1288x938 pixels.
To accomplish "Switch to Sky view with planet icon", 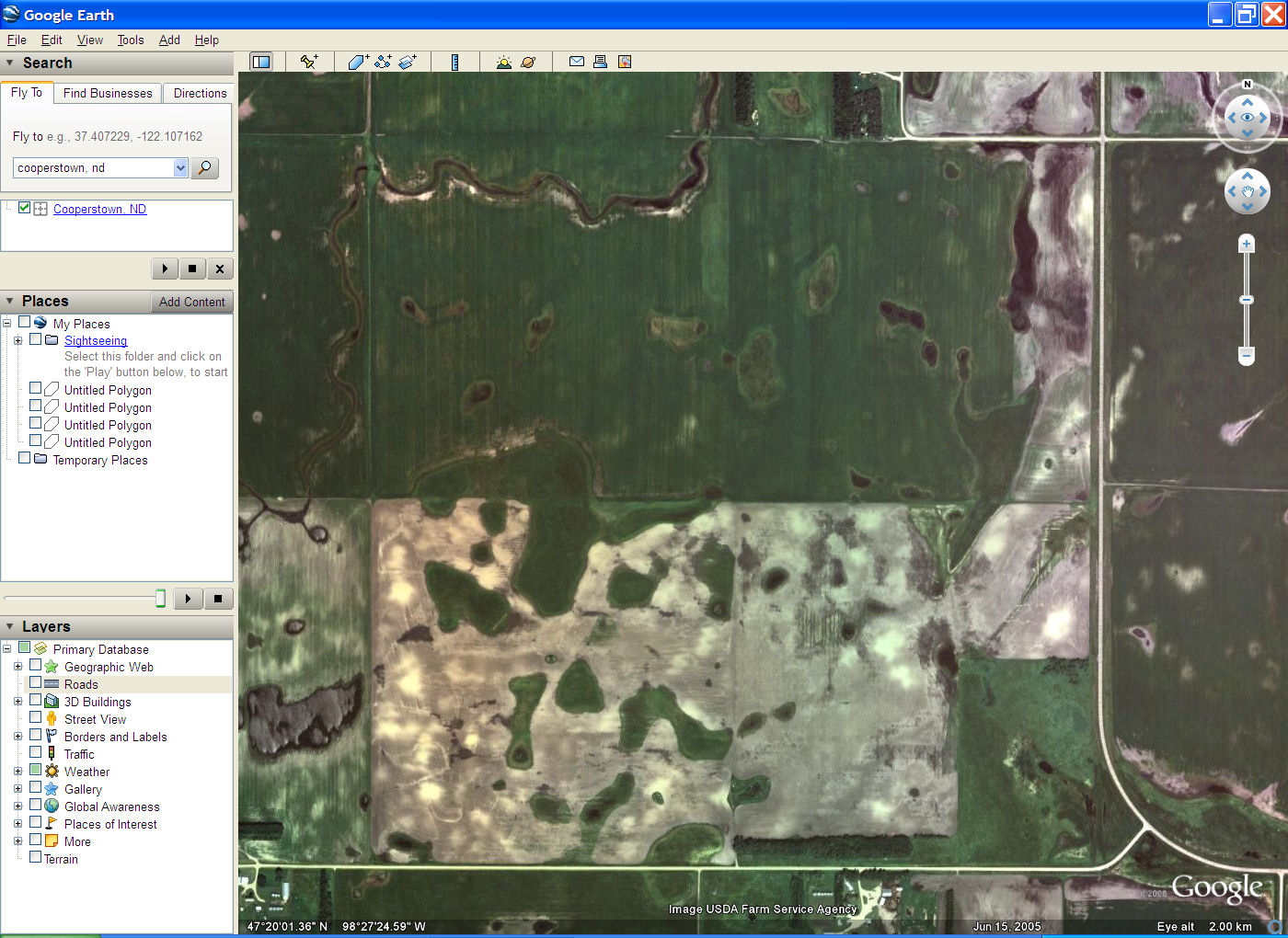I will point(528,62).
